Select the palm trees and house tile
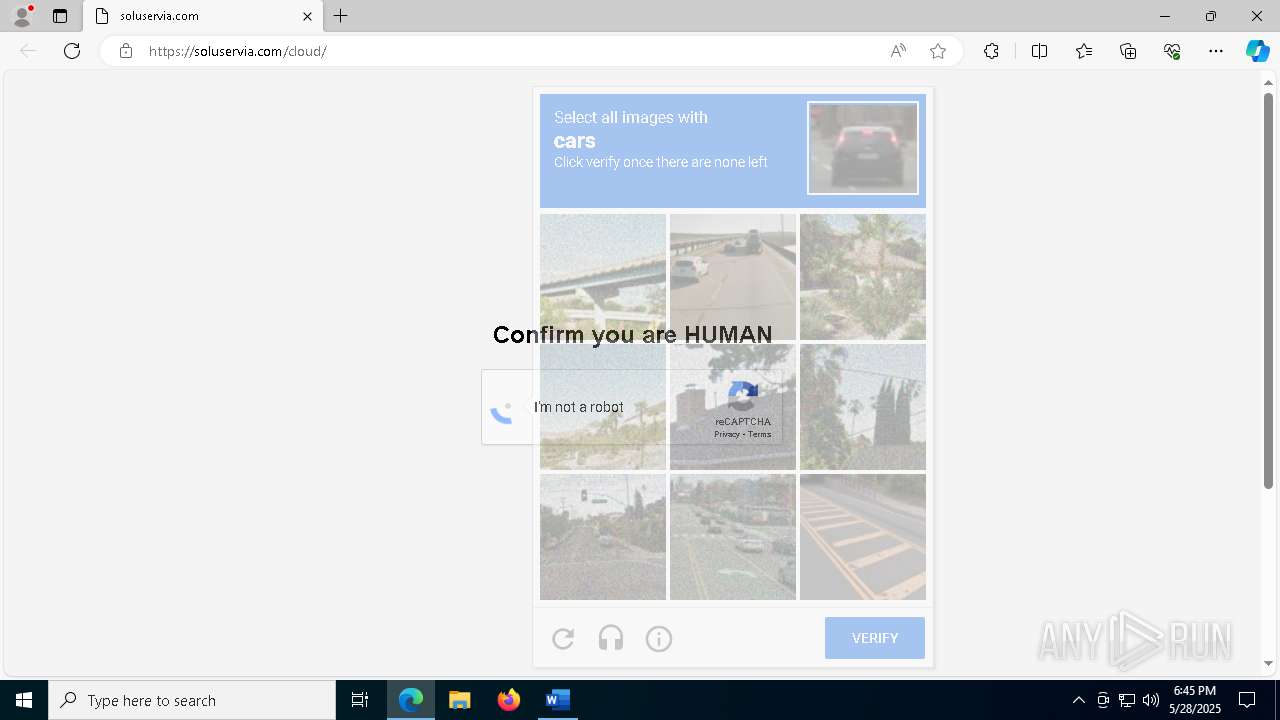The height and width of the screenshot is (720, 1280). (863, 277)
